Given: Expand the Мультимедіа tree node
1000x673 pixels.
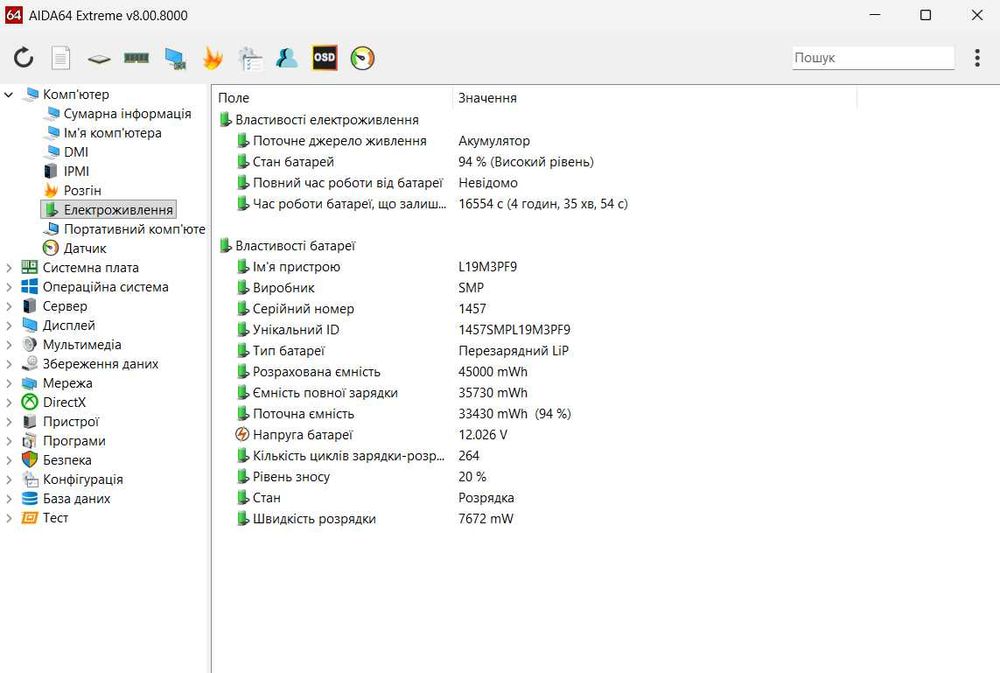Looking at the screenshot, I should tap(9, 344).
